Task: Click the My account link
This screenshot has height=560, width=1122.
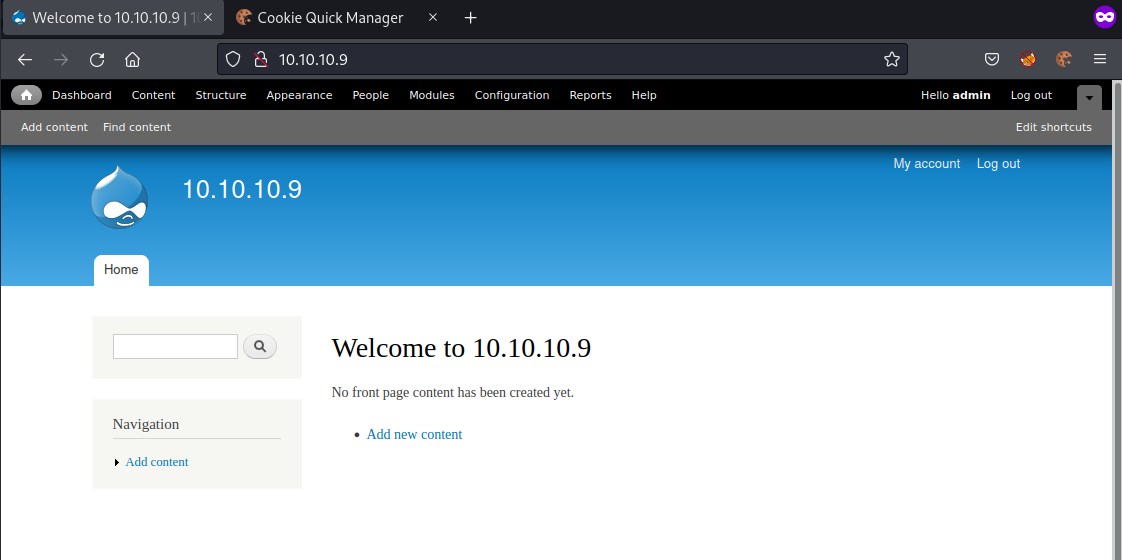Action: [926, 164]
